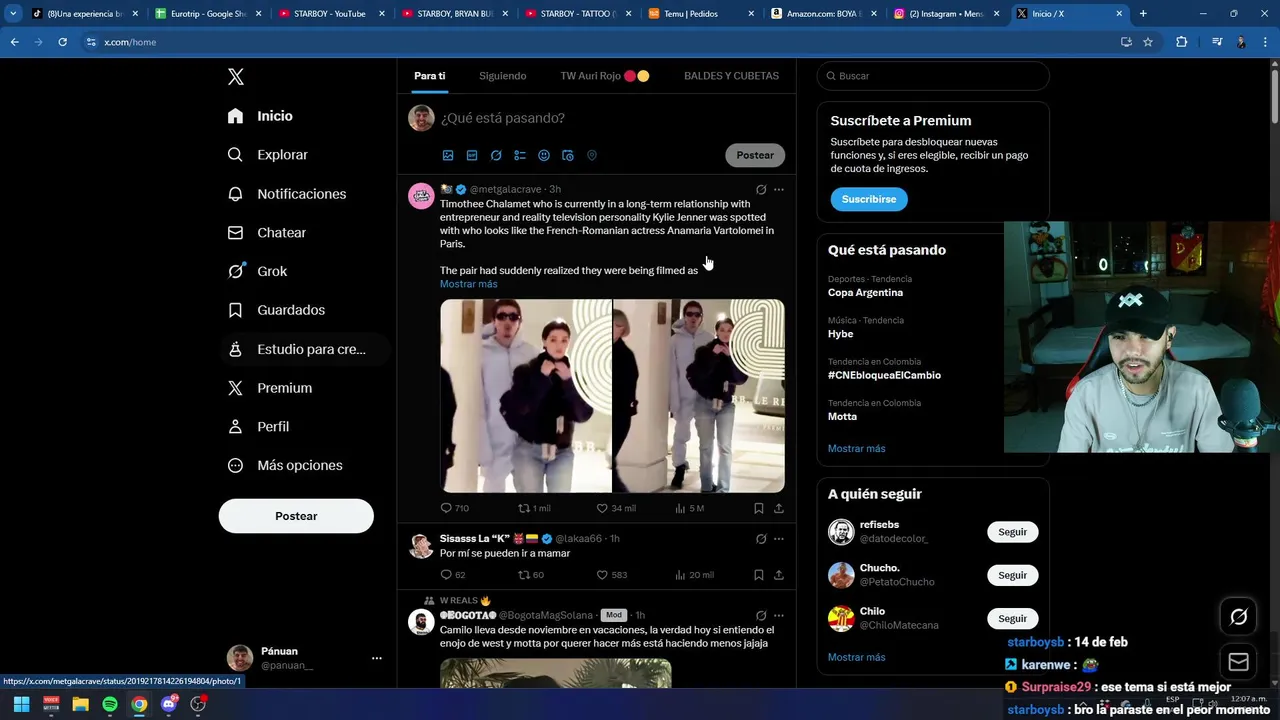Screen dimensions: 1280x720
Task: Reply to the metgalacrave post
Action: point(455,508)
